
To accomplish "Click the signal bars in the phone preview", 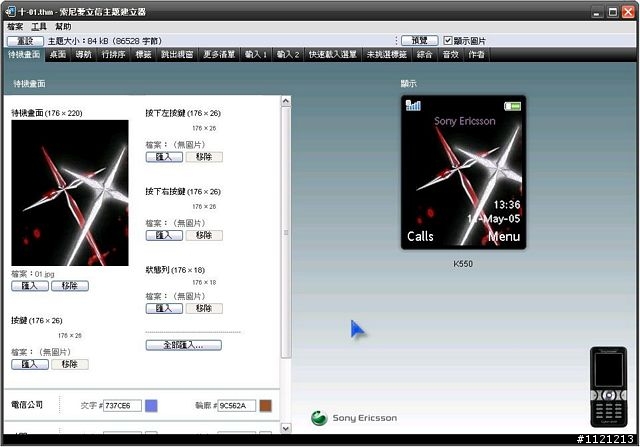I will tap(413, 105).
